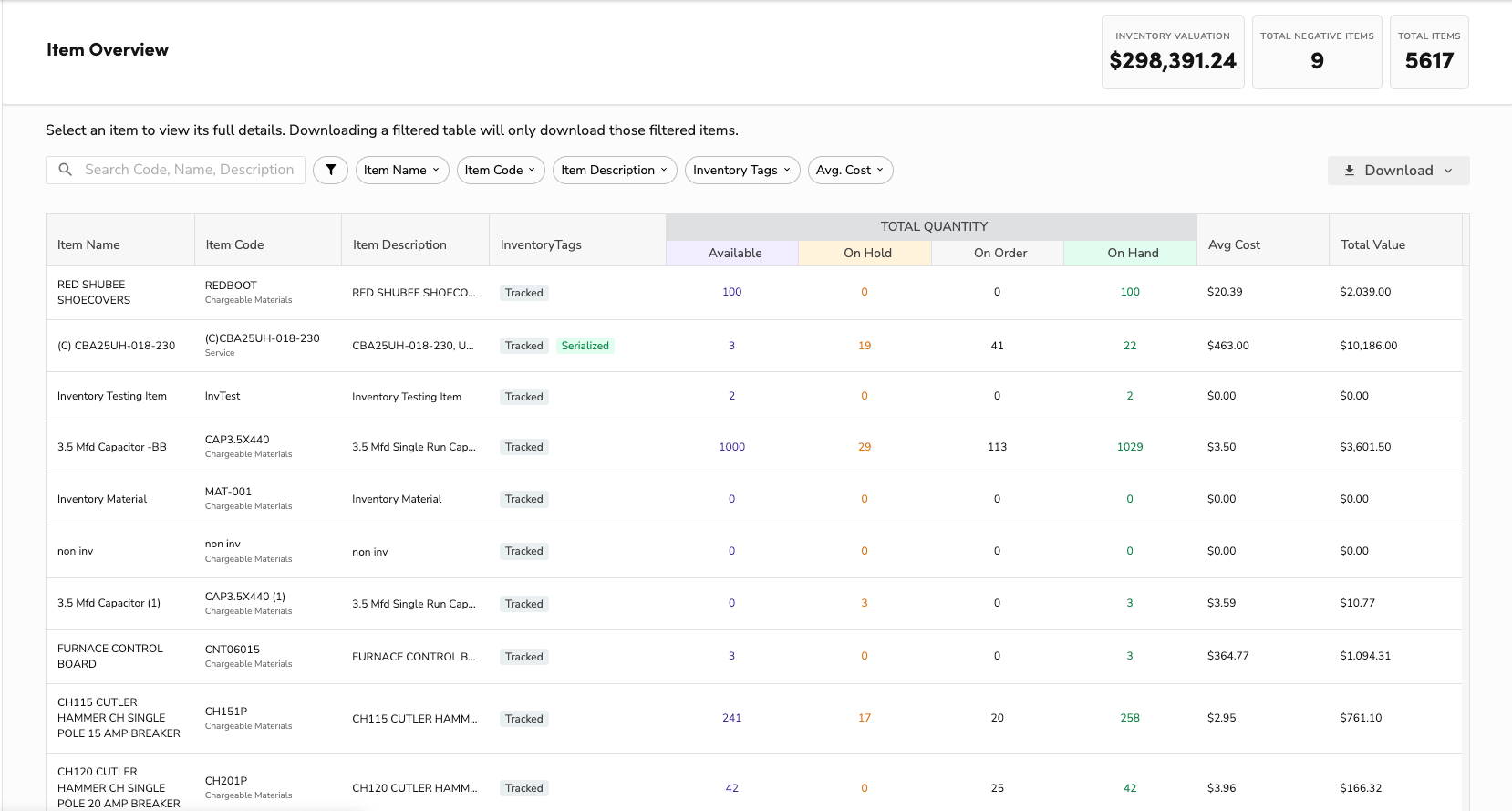Click the chevron beside Download
The width and height of the screenshot is (1512, 811).
[1448, 171]
